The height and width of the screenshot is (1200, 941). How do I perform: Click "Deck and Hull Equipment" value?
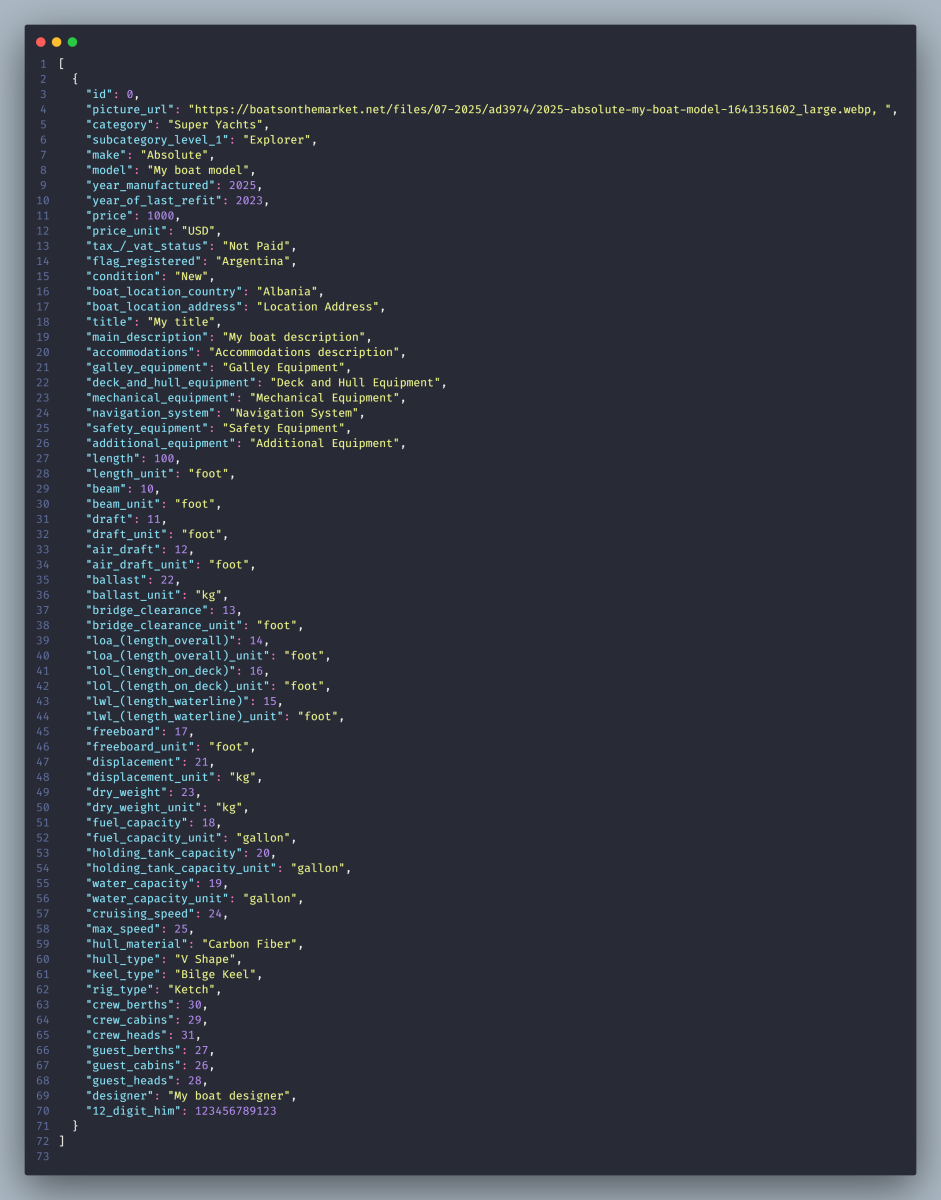[x=355, y=382]
